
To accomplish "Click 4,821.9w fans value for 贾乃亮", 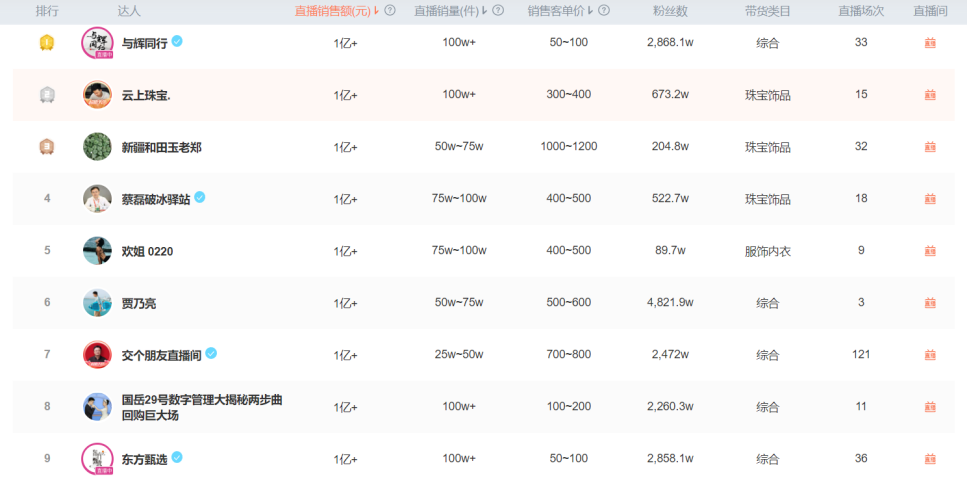I will [670, 302].
